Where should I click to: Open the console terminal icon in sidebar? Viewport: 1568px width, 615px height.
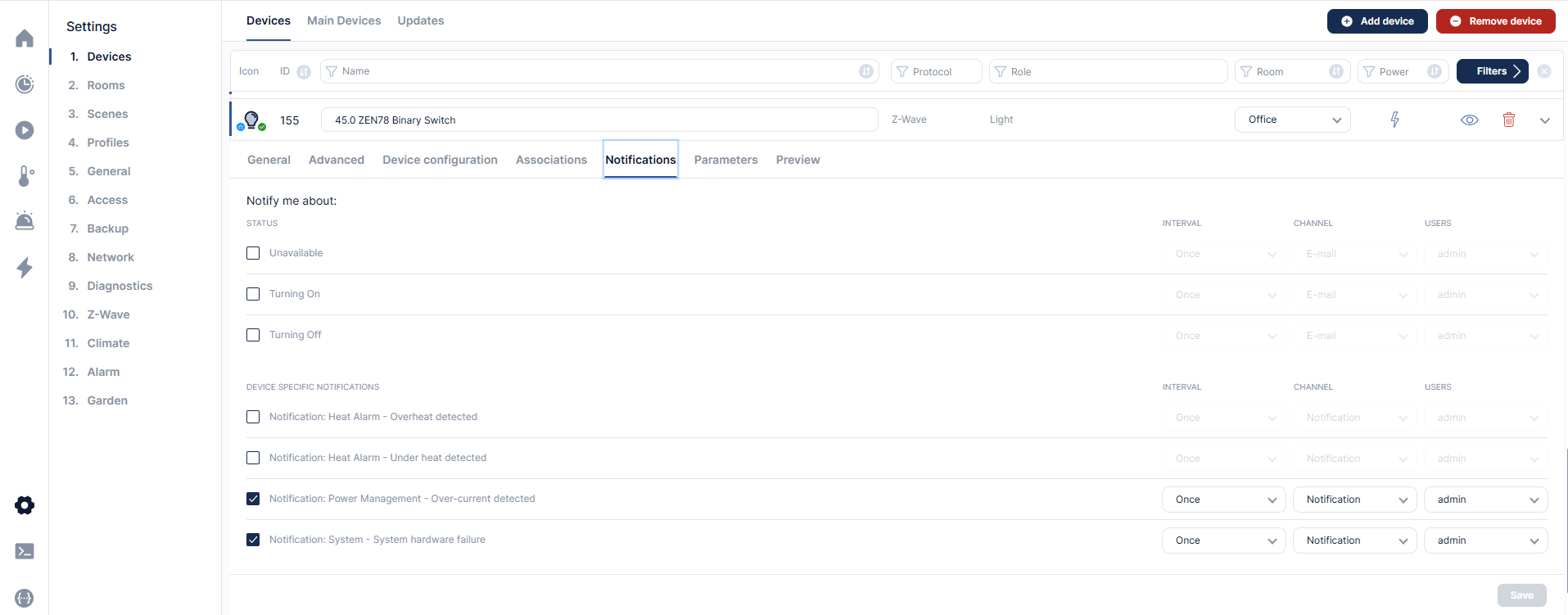[x=25, y=551]
